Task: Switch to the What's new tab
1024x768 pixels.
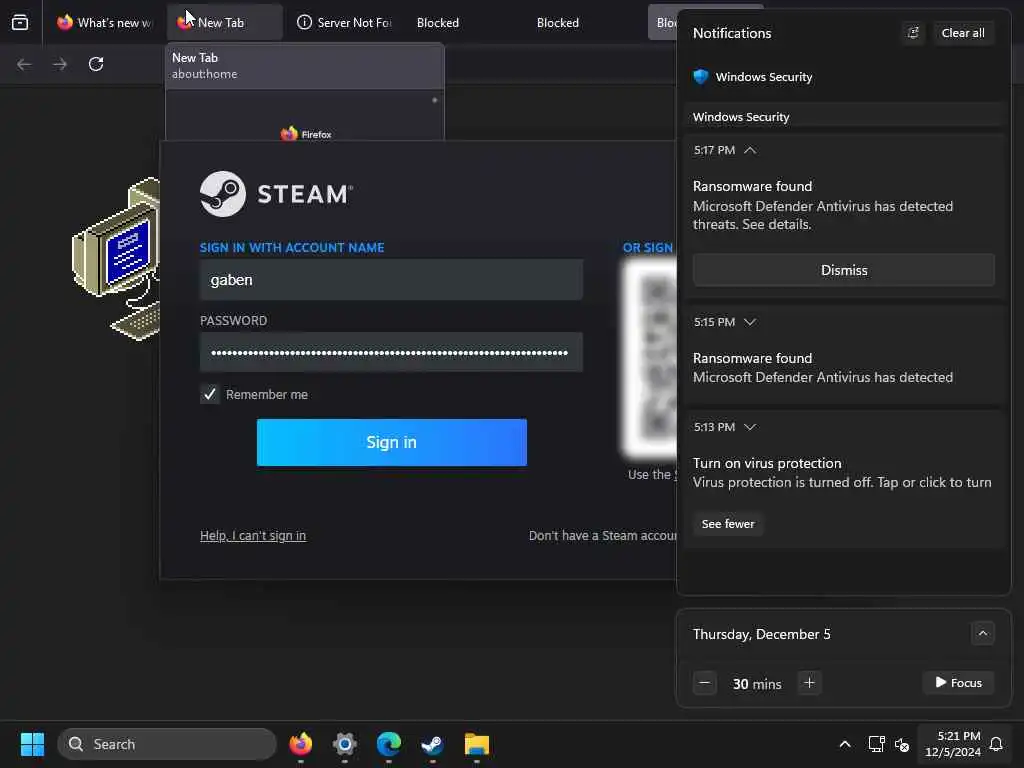Action: coord(104,23)
